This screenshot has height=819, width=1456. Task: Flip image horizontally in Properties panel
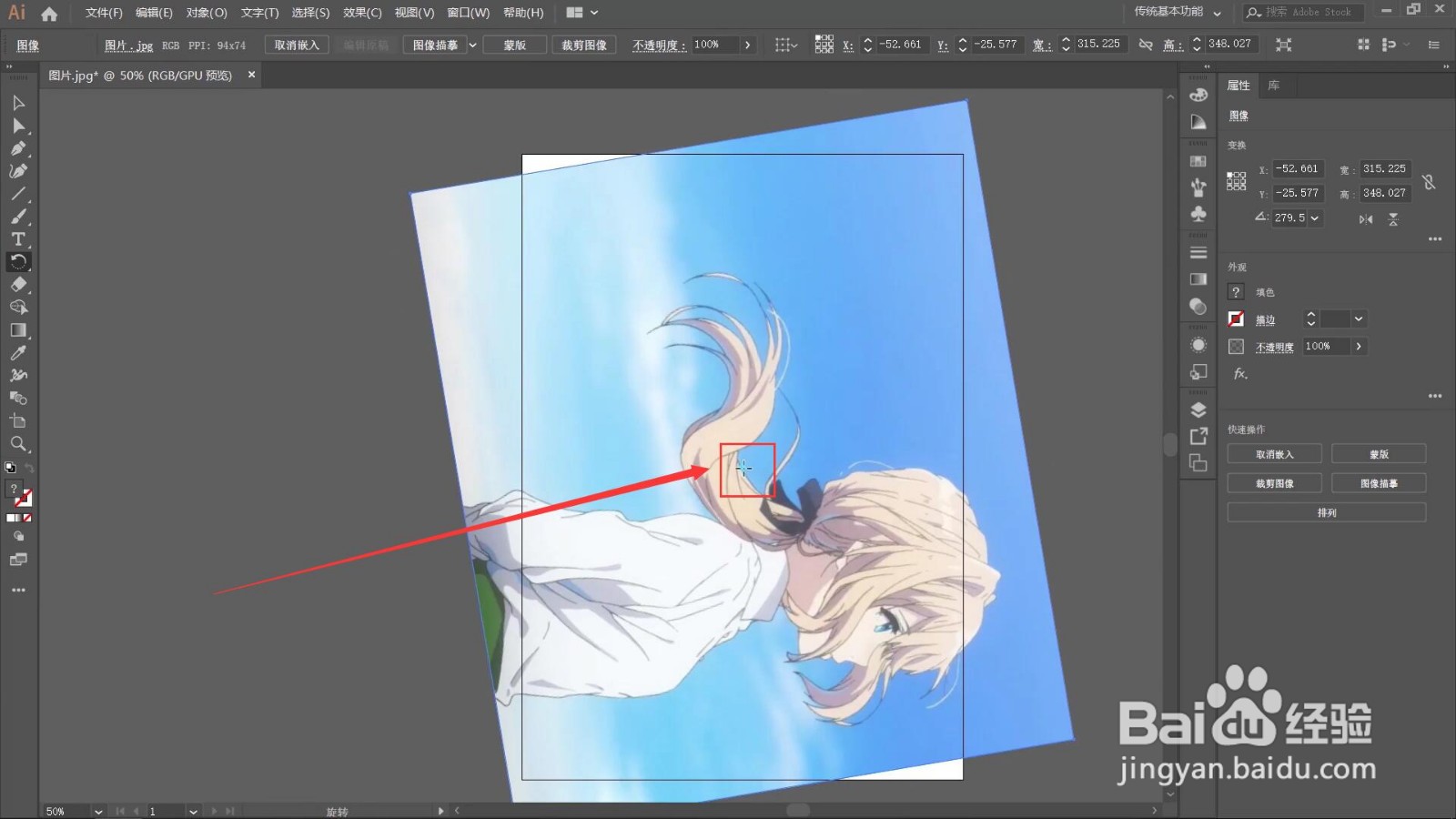(x=1366, y=219)
